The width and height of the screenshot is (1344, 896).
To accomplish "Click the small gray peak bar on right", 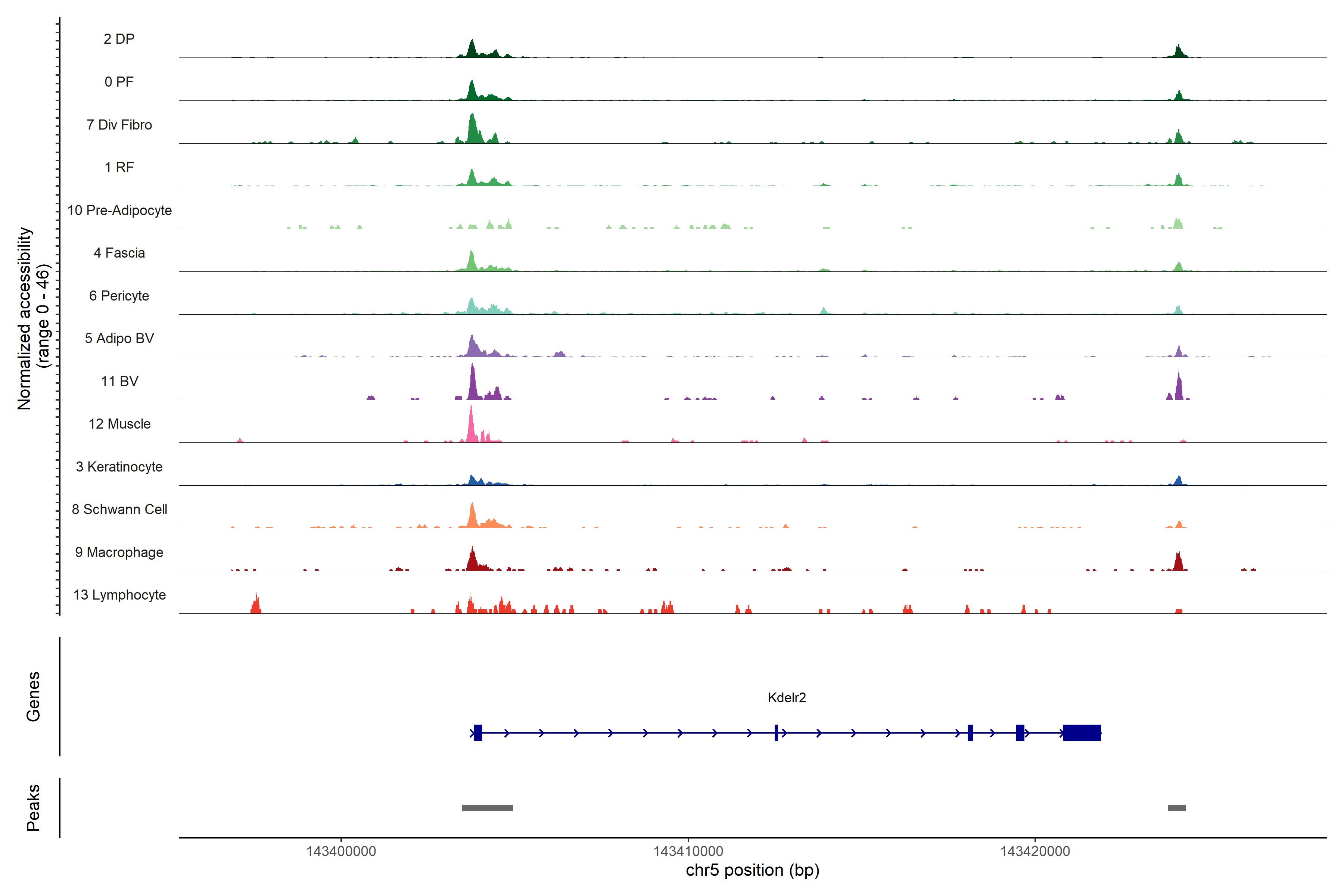I will click(x=1177, y=808).
